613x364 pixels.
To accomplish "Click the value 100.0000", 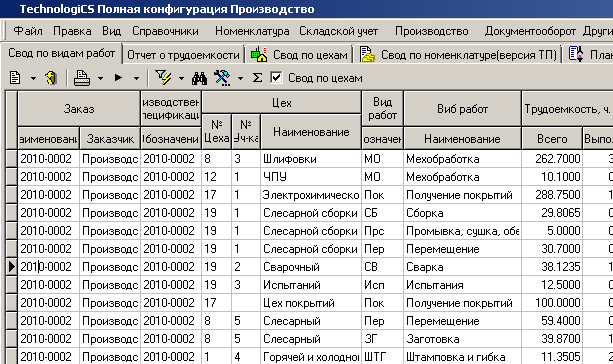I will [x=557, y=303].
